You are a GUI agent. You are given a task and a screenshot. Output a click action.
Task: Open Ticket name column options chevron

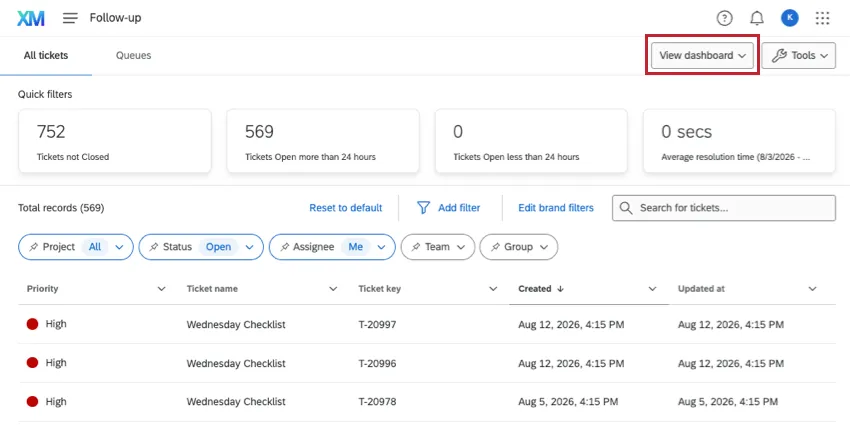click(333, 289)
